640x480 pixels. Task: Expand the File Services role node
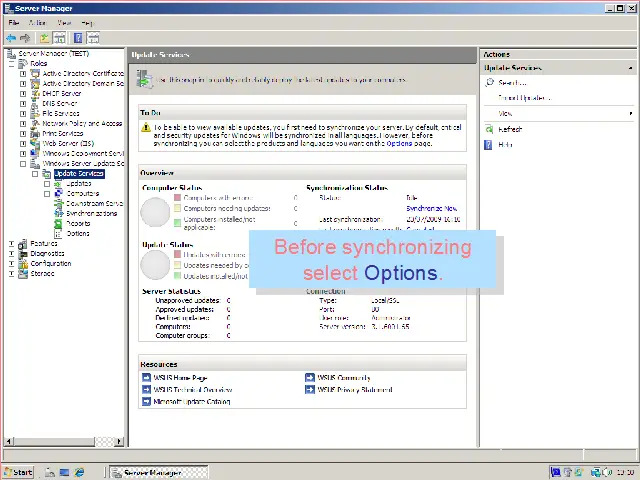[x=23, y=113]
